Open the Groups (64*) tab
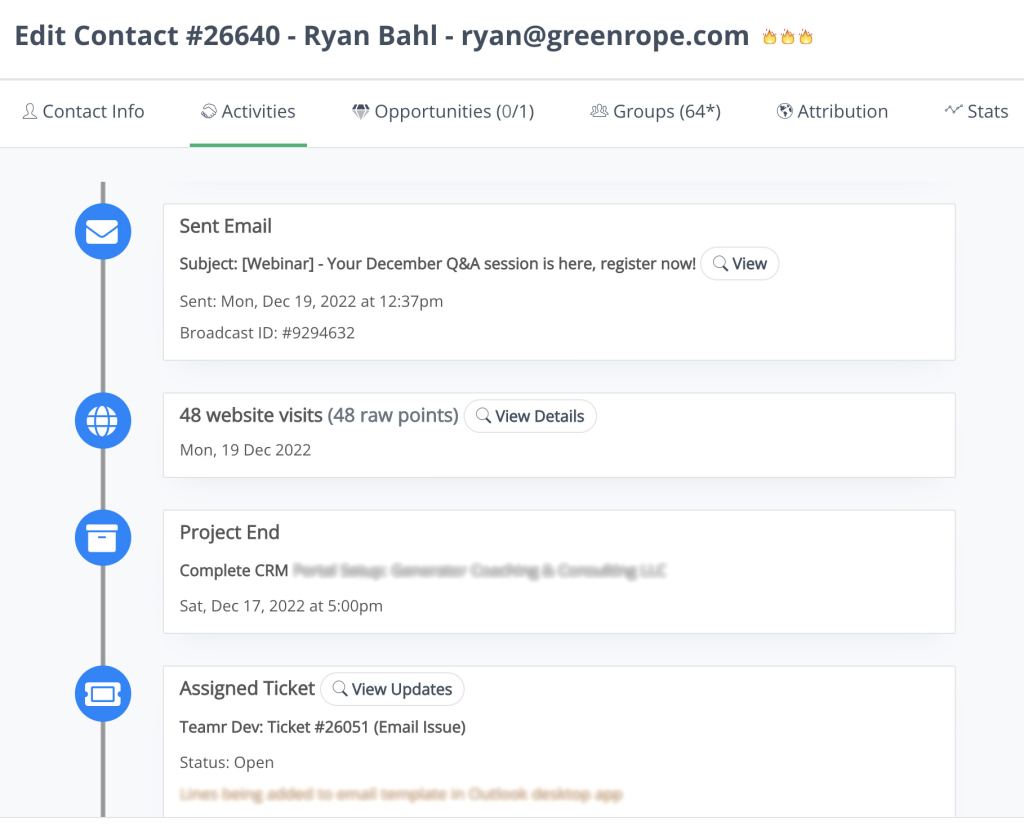Screen dimensions: 1024x831 656,111
